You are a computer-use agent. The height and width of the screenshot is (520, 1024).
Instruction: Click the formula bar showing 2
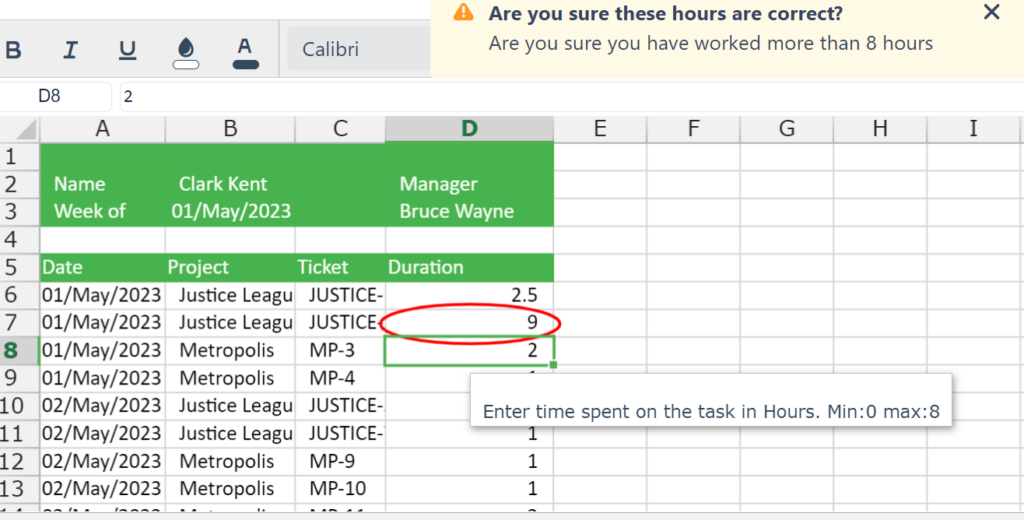571,97
